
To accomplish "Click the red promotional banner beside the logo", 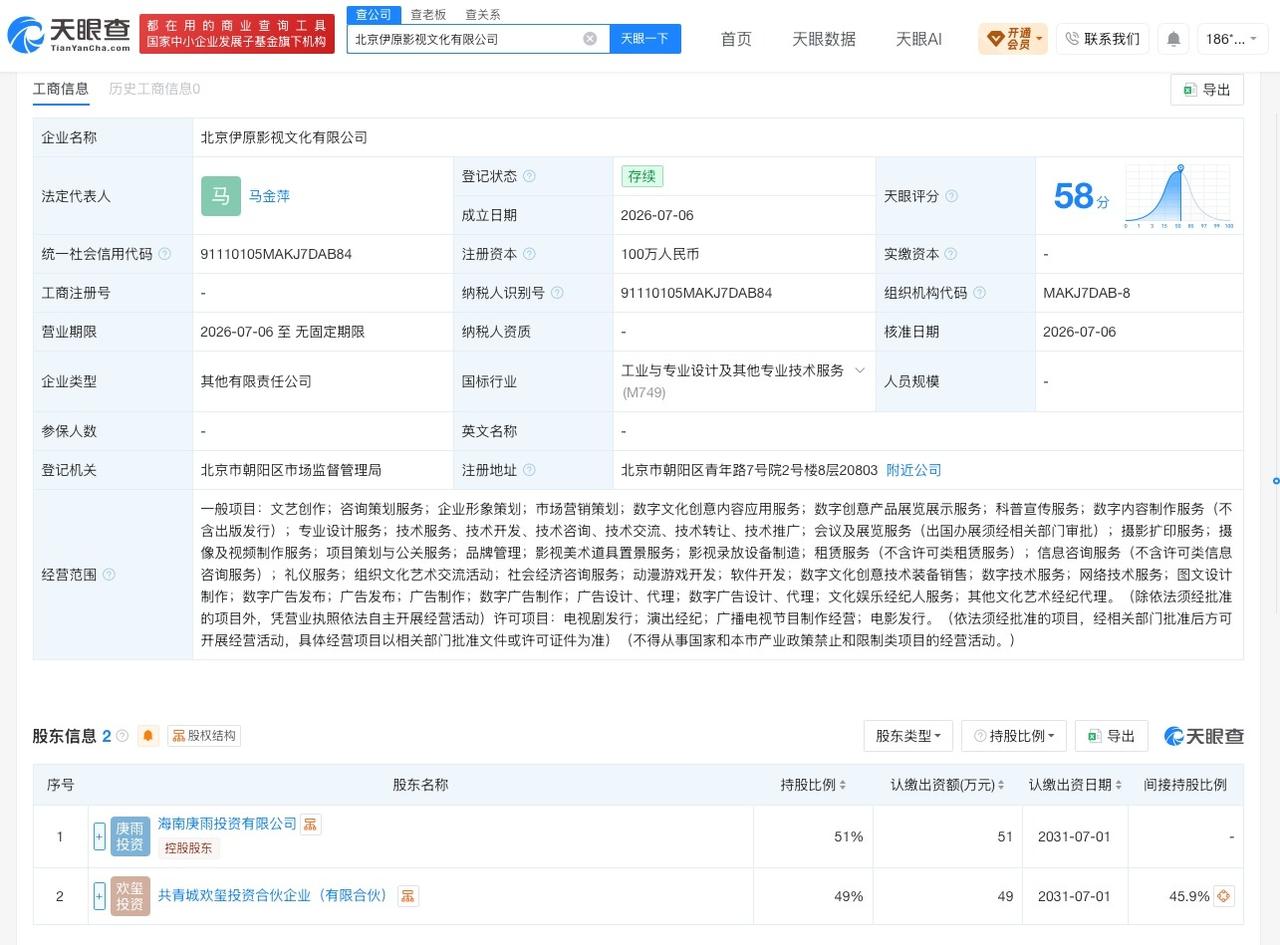I will [x=237, y=33].
